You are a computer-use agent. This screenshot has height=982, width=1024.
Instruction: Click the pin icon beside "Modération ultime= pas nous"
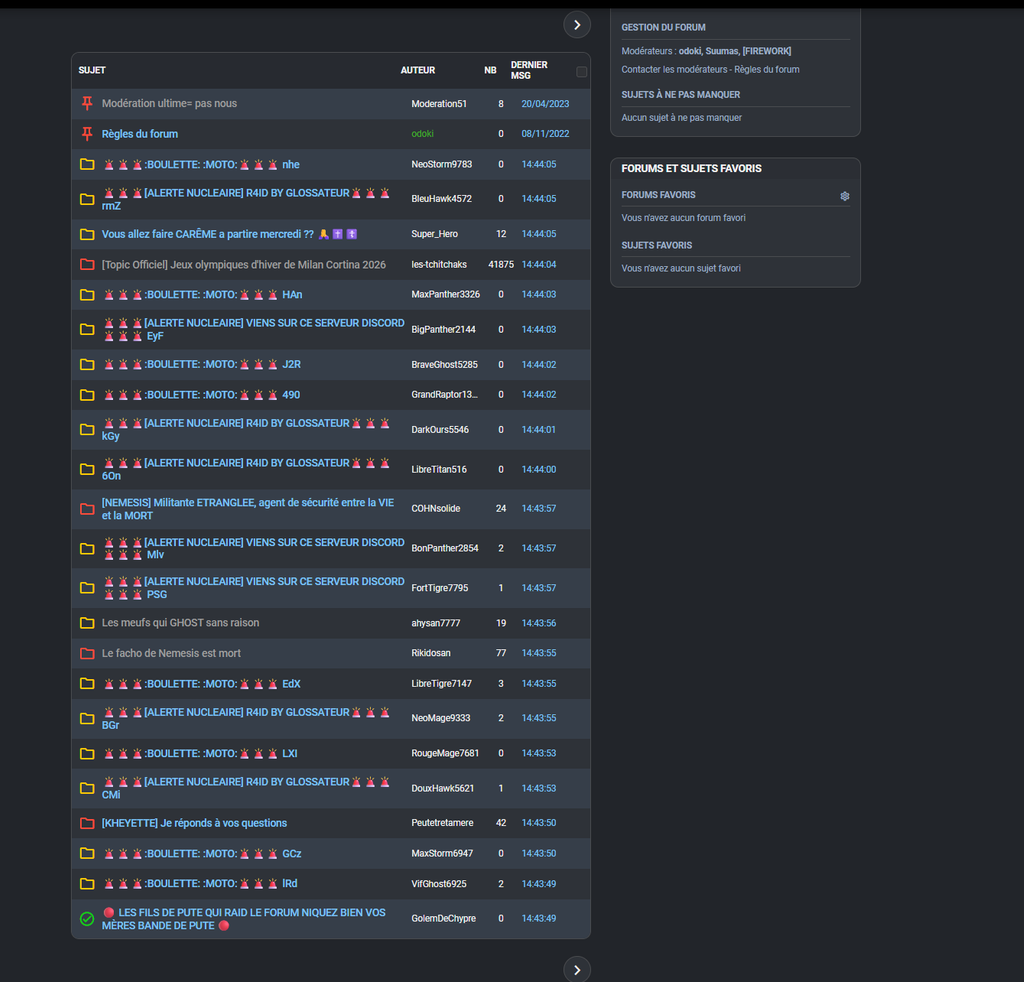coord(87,104)
